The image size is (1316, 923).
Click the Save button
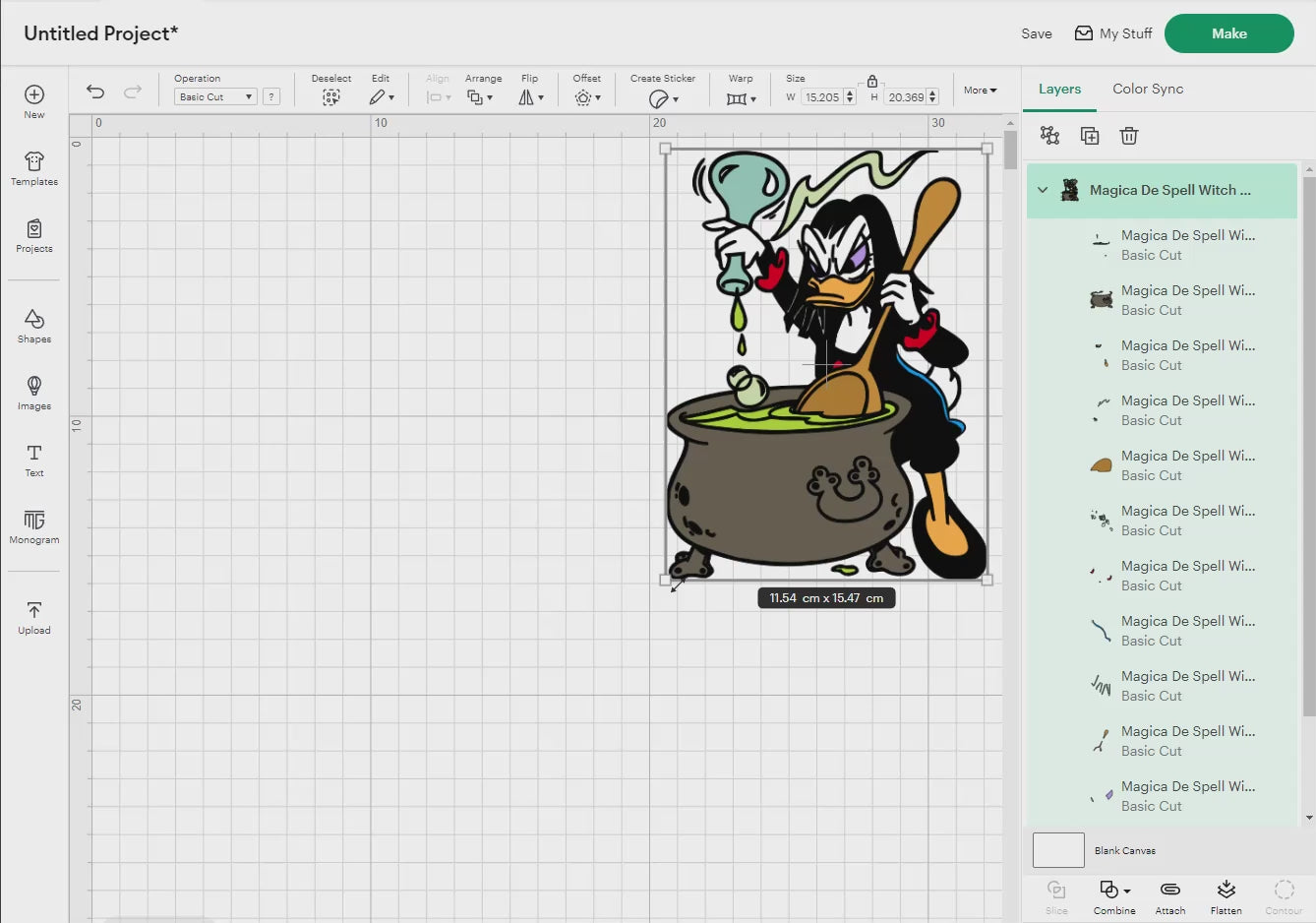click(x=1037, y=33)
